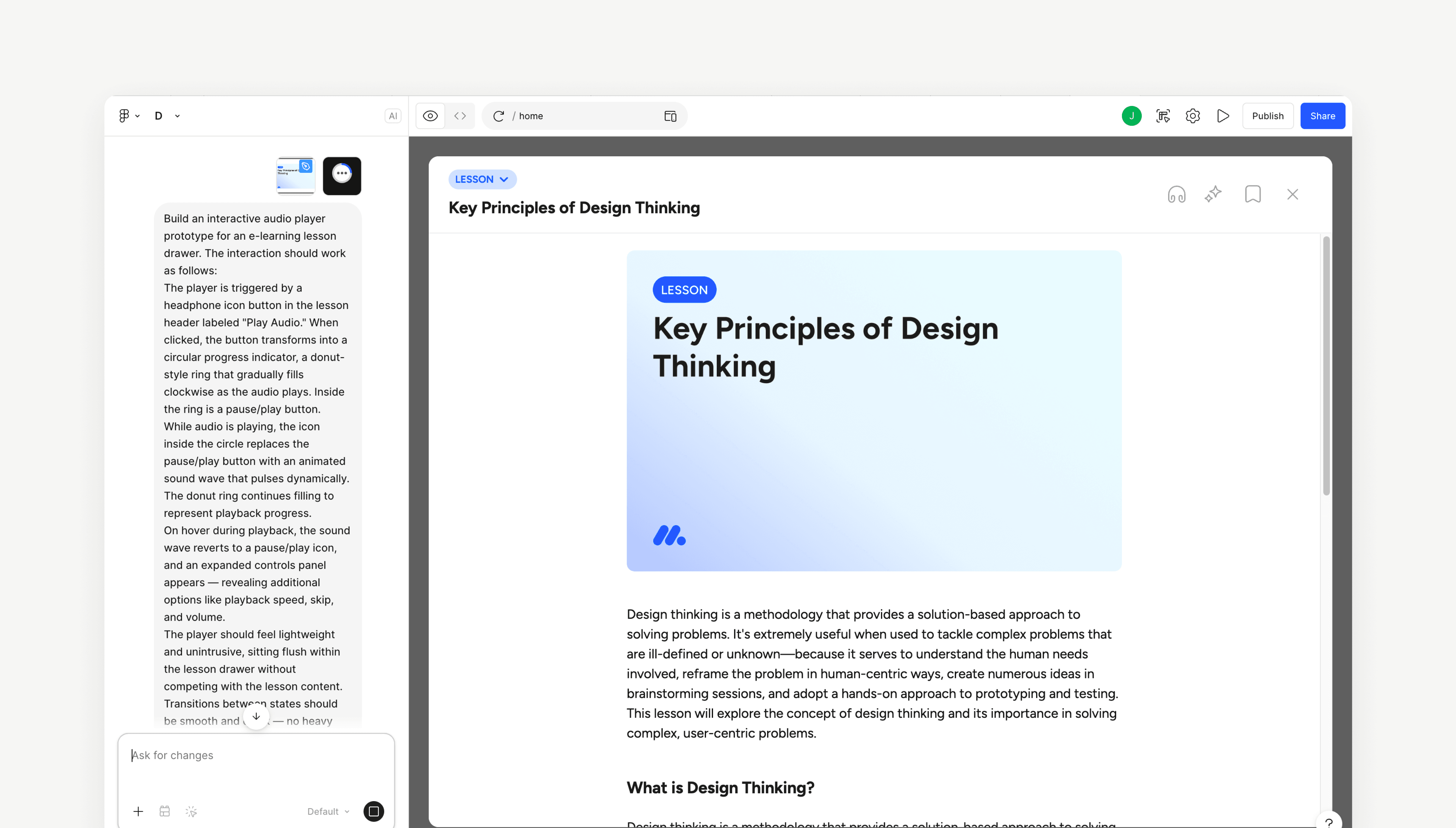Click the scroll-to-bottom arrow in chat

(256, 717)
